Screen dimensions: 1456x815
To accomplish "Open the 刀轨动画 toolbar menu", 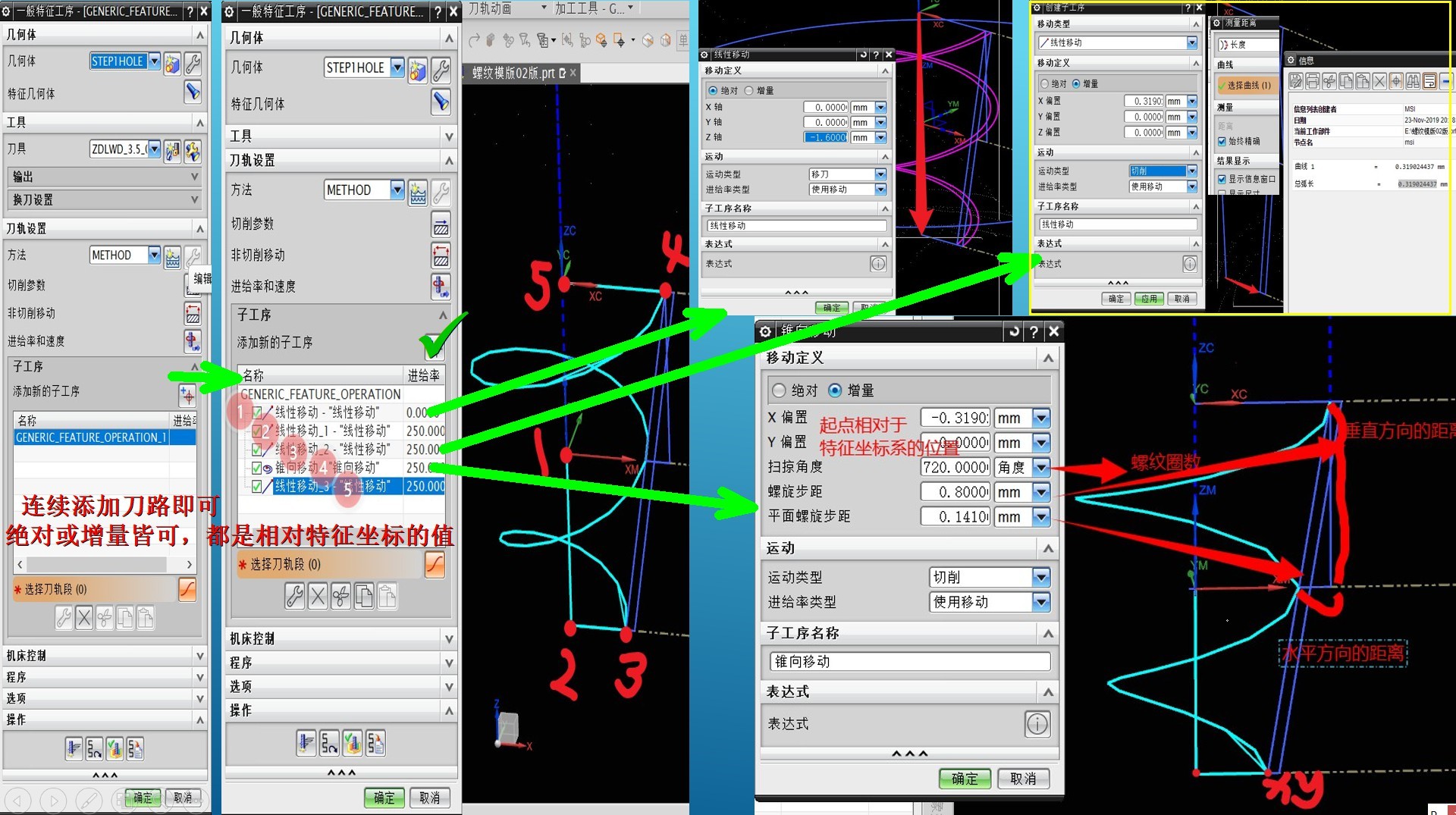I will point(507,8).
